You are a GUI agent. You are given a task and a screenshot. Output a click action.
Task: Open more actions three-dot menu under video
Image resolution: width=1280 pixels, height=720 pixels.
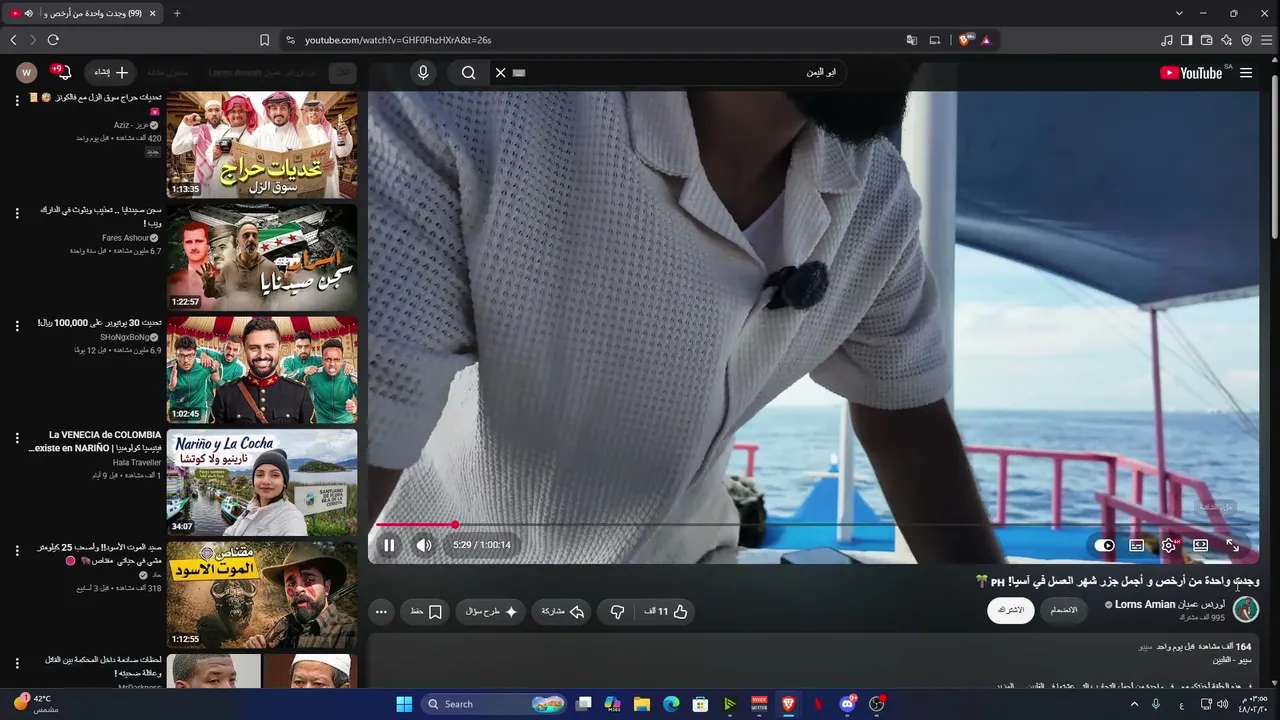tap(381, 611)
